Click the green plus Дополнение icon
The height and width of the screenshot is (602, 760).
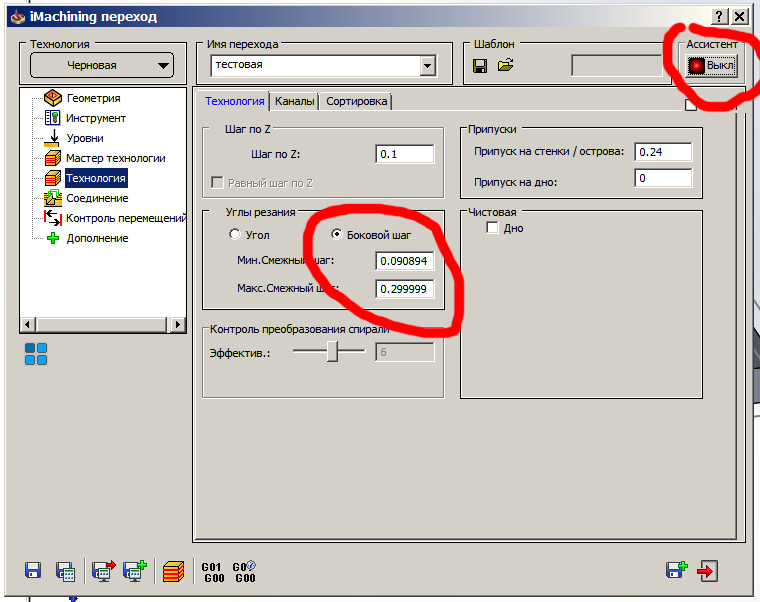coord(53,238)
